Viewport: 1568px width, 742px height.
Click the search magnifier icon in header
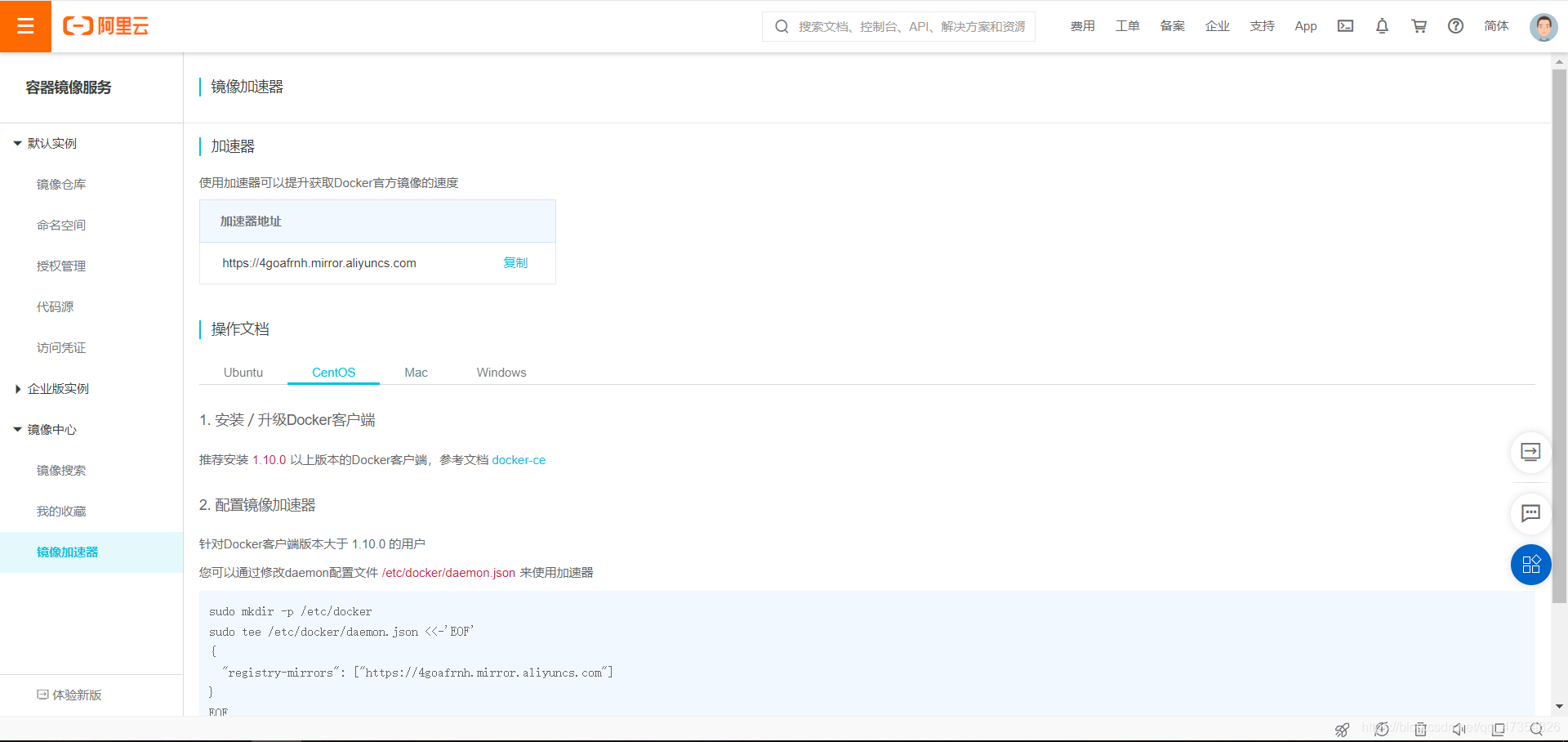tap(782, 26)
